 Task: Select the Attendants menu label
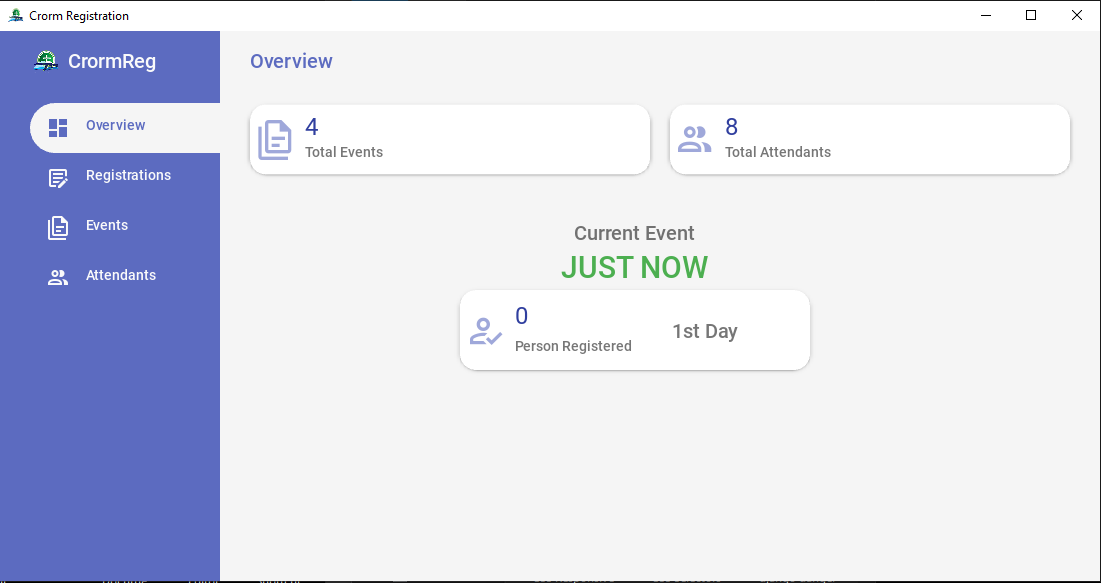pos(121,275)
